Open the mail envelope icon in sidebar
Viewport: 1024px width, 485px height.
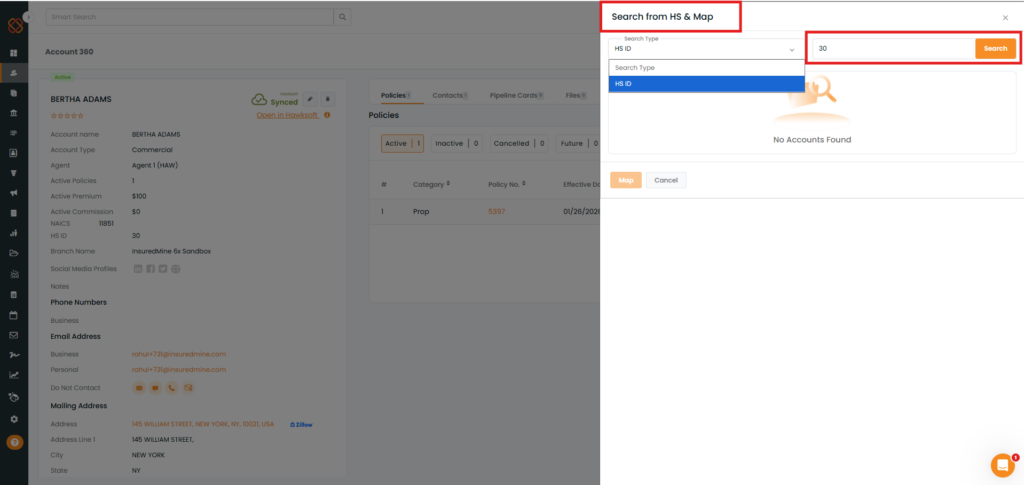pyautogui.click(x=14, y=335)
